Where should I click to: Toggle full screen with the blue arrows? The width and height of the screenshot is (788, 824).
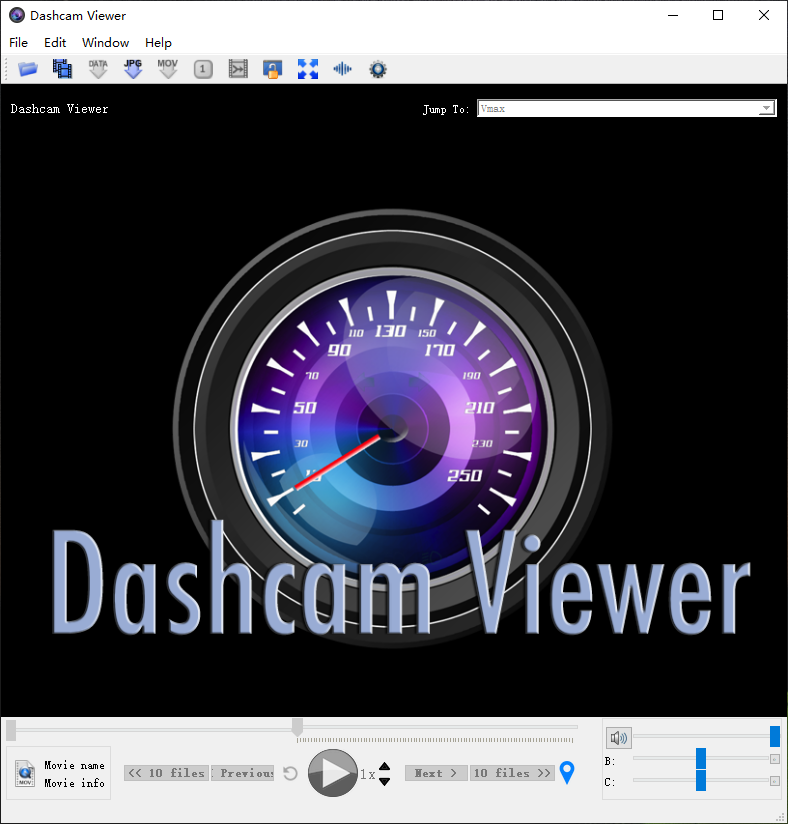pyautogui.click(x=308, y=69)
